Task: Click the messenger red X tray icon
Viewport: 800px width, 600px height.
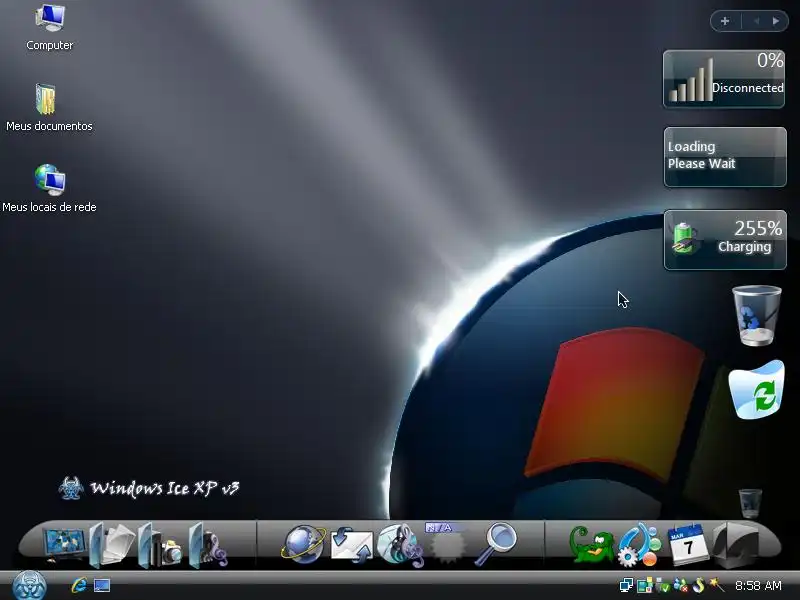Action: (681, 585)
